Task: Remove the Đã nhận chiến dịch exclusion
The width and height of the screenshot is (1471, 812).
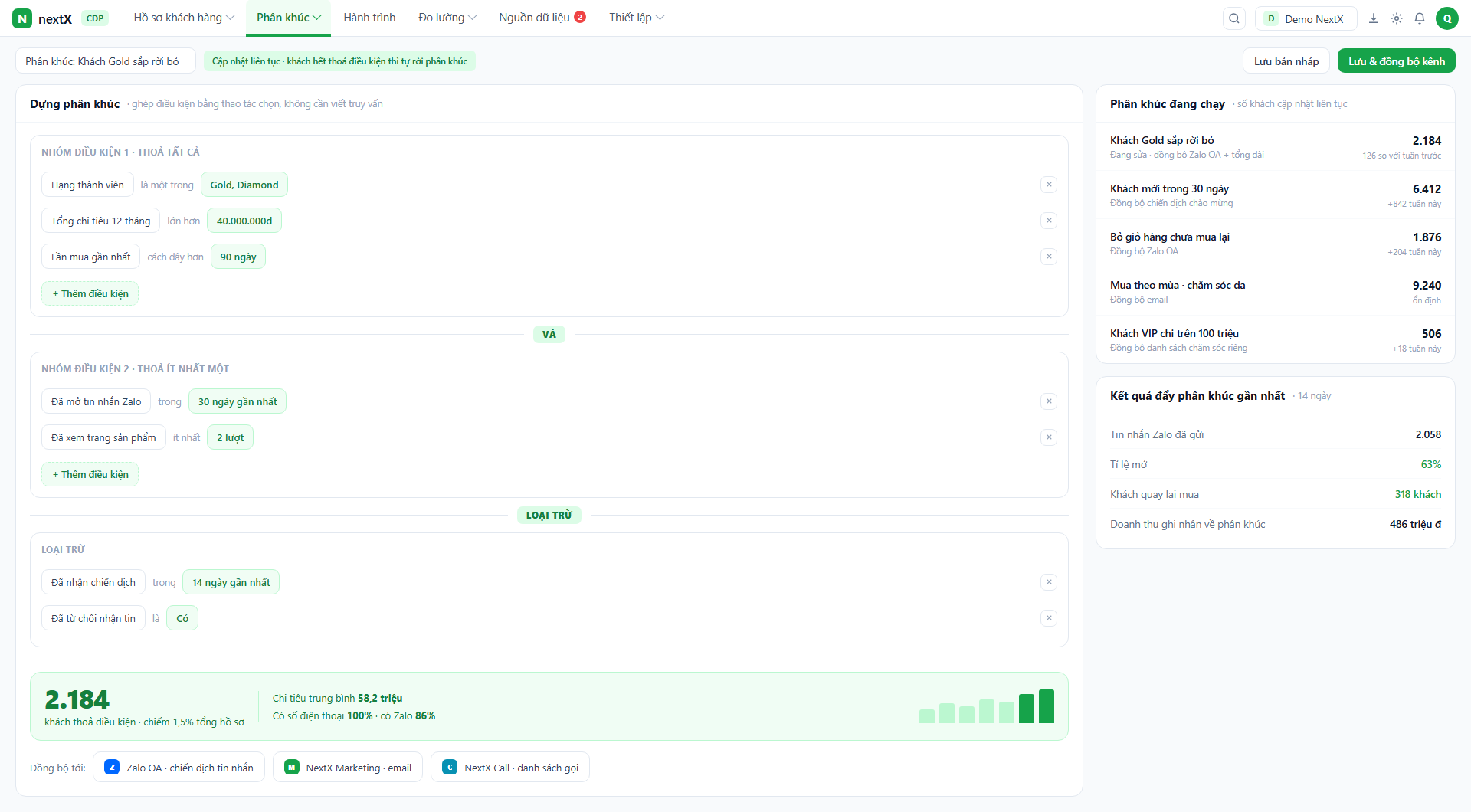Action: (x=1049, y=582)
